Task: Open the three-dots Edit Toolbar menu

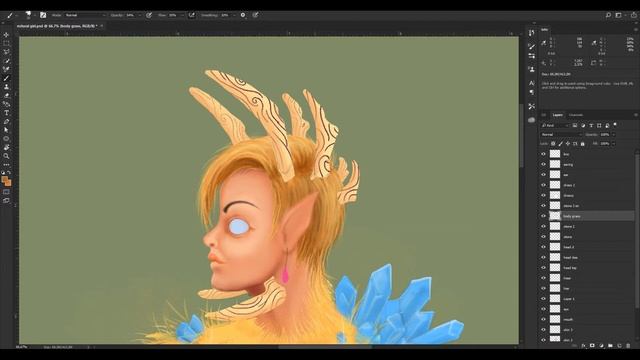Action: coord(6,164)
